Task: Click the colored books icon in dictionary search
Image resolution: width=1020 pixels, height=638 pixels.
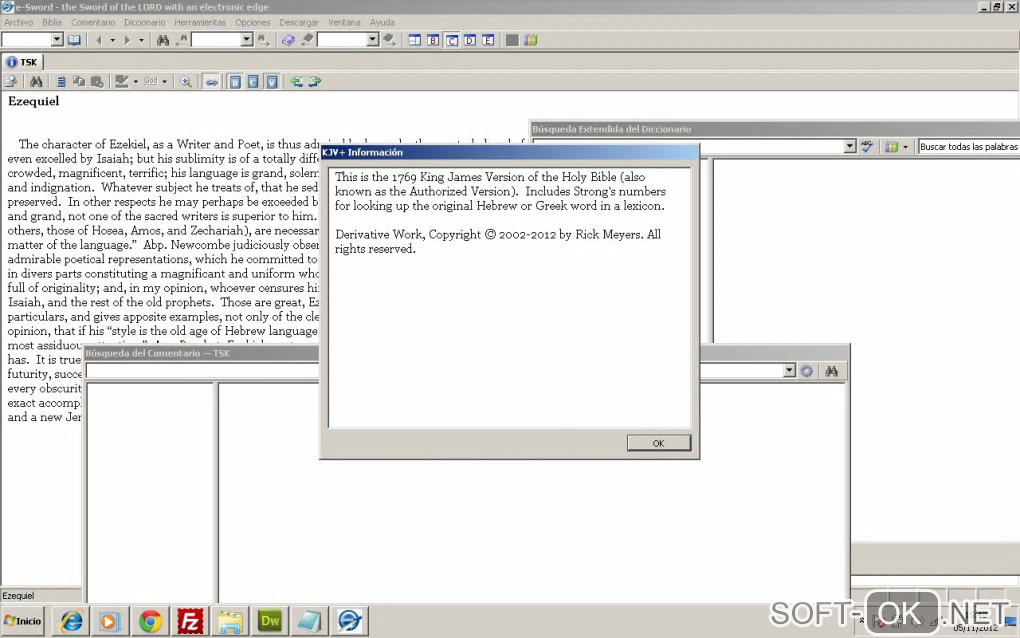Action: coord(891,147)
